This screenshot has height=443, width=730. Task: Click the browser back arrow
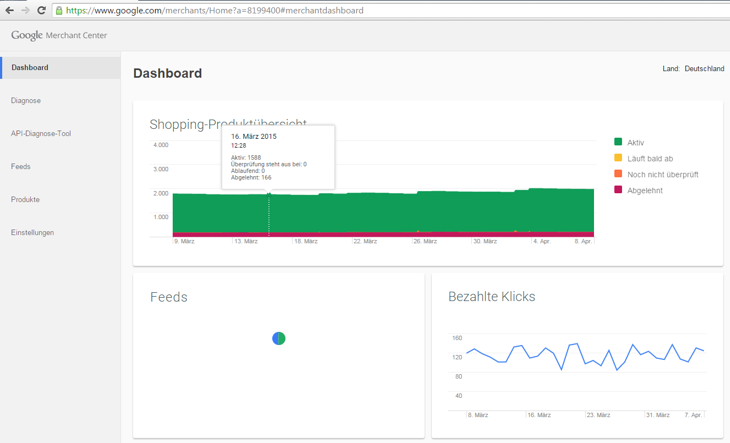[9, 10]
